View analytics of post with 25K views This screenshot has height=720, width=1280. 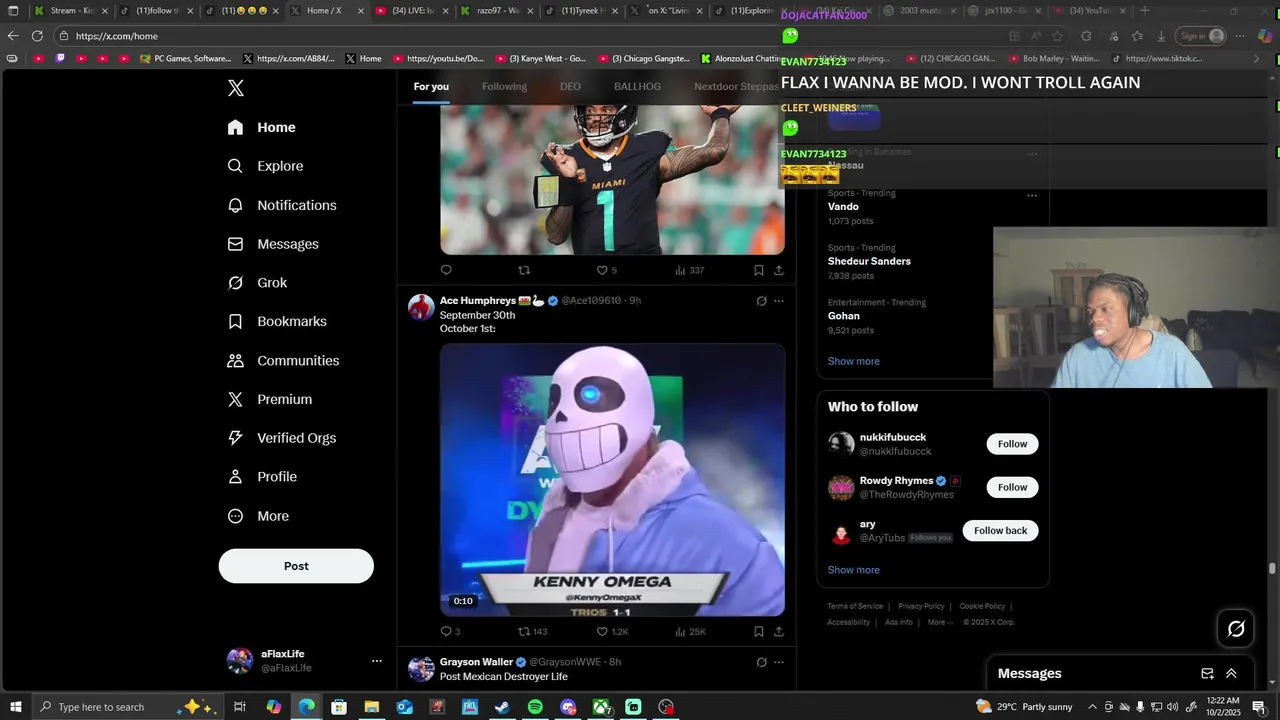(690, 632)
